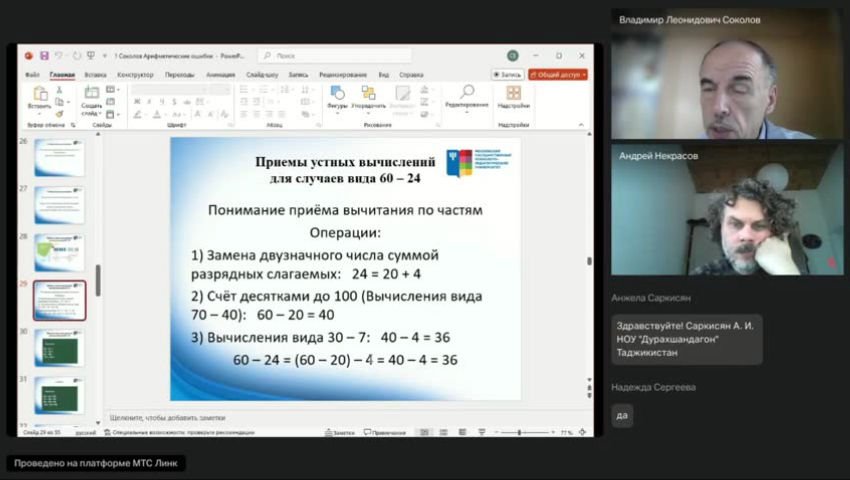Open the Конструктор ribbon tab
The image size is (850, 480).
(x=136, y=75)
